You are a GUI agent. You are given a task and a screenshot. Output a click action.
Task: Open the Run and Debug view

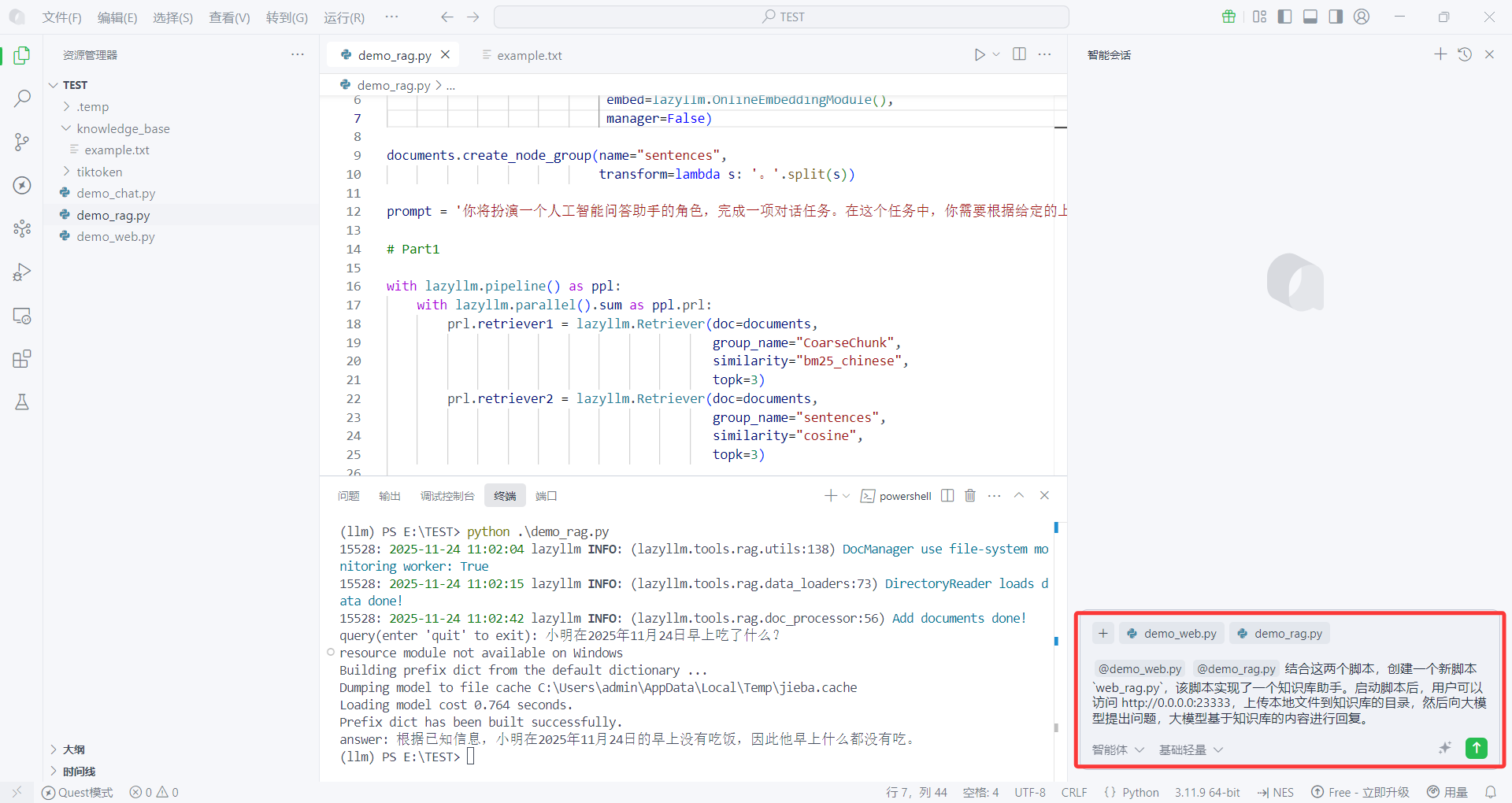click(x=22, y=272)
